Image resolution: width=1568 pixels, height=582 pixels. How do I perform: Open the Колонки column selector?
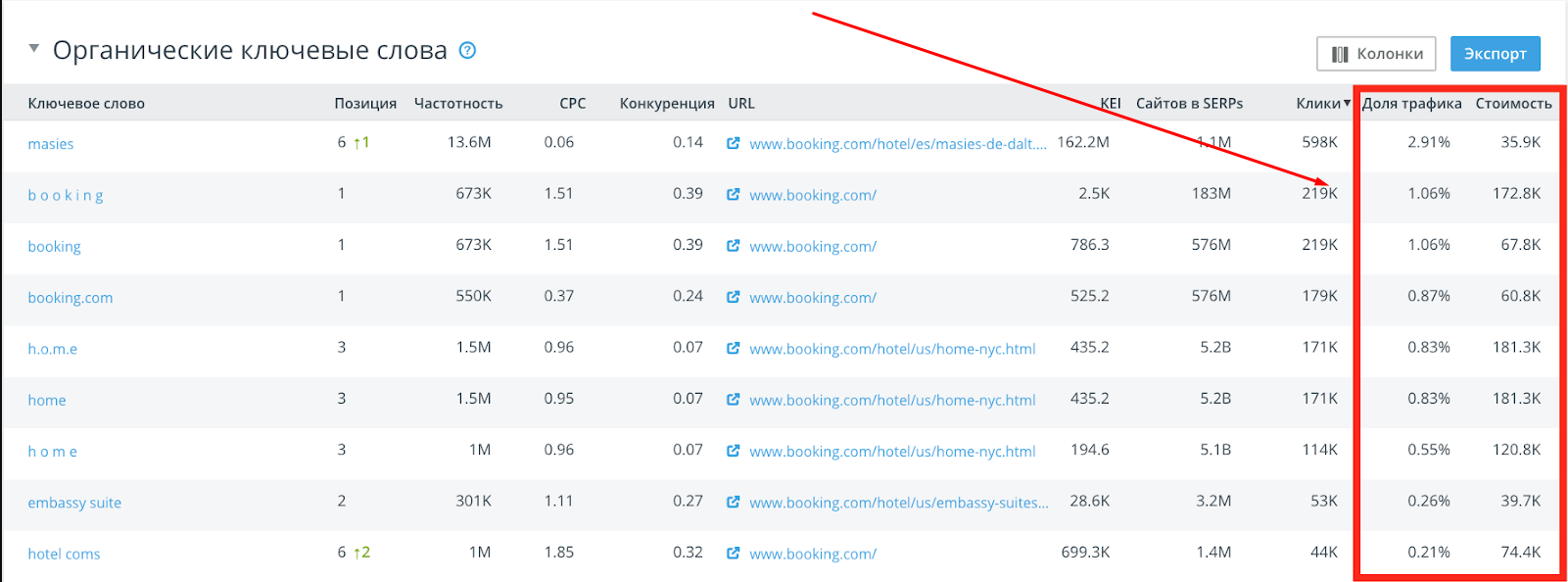1376,54
